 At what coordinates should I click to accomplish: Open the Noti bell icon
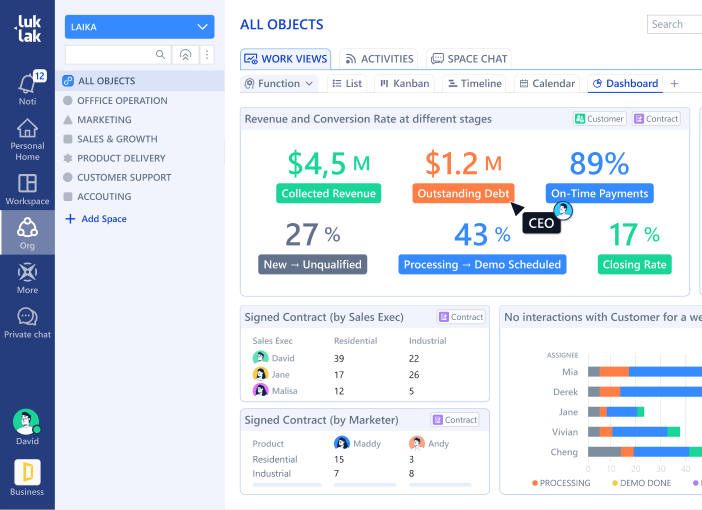tap(27, 85)
